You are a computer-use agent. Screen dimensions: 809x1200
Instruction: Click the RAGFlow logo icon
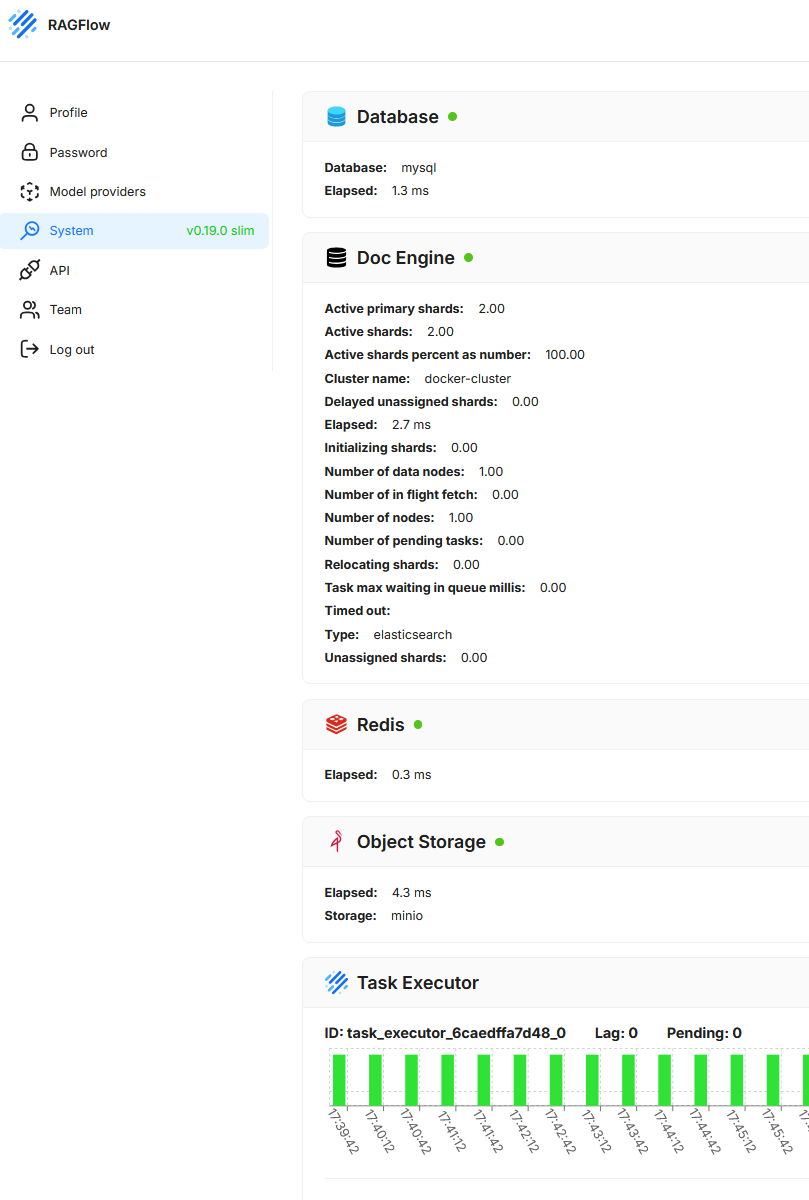(23, 25)
